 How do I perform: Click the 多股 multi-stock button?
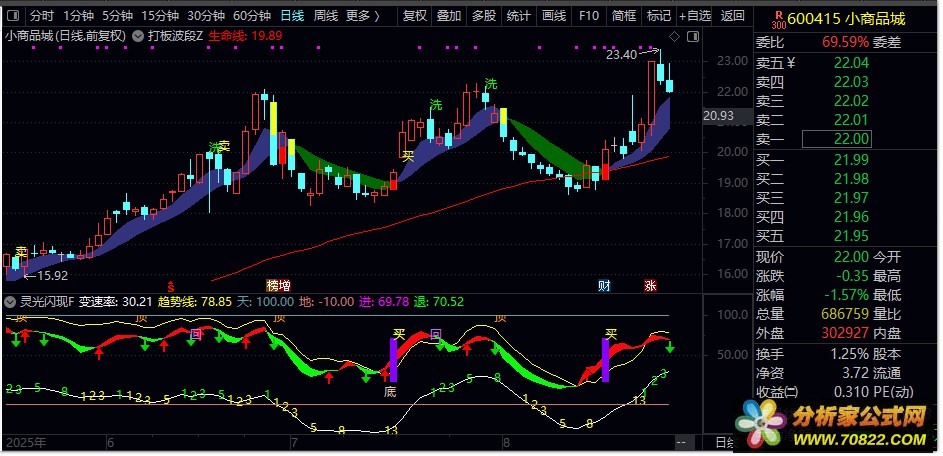pyautogui.click(x=484, y=16)
